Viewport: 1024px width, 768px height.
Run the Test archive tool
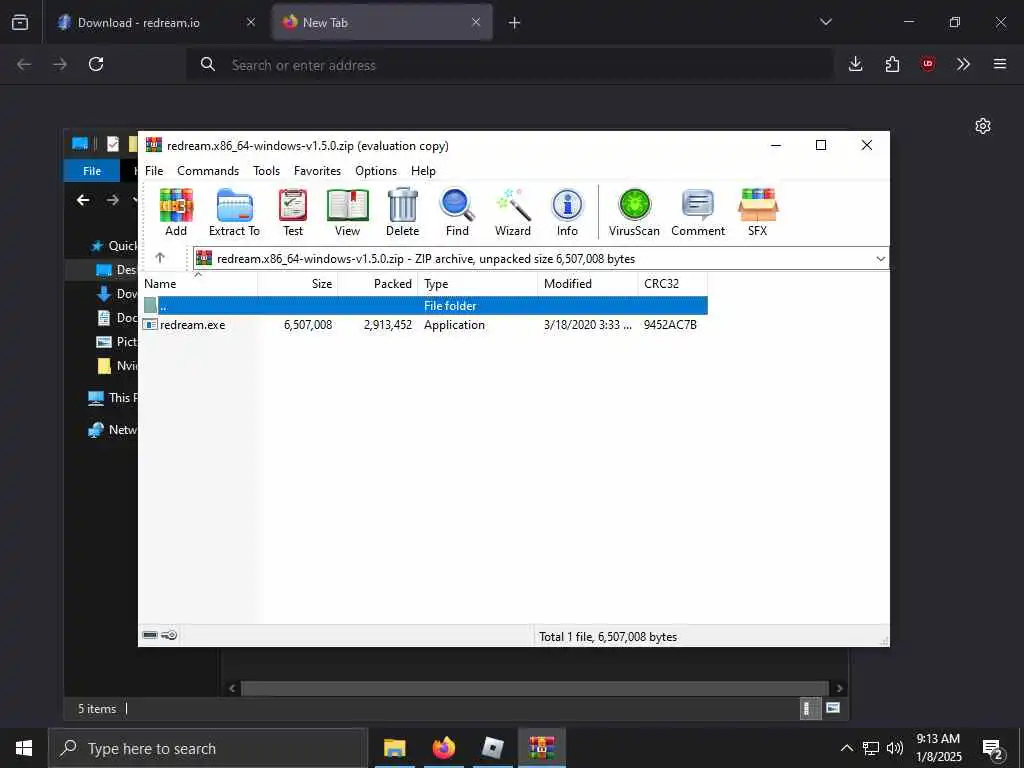tap(293, 212)
